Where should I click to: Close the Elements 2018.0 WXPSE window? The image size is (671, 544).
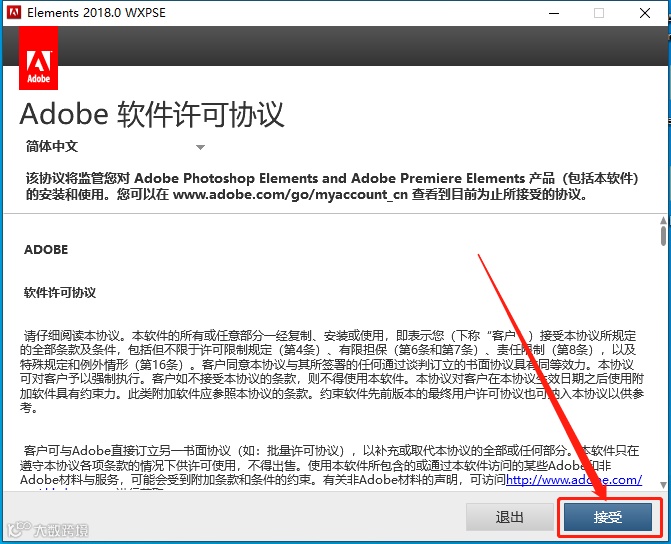645,13
